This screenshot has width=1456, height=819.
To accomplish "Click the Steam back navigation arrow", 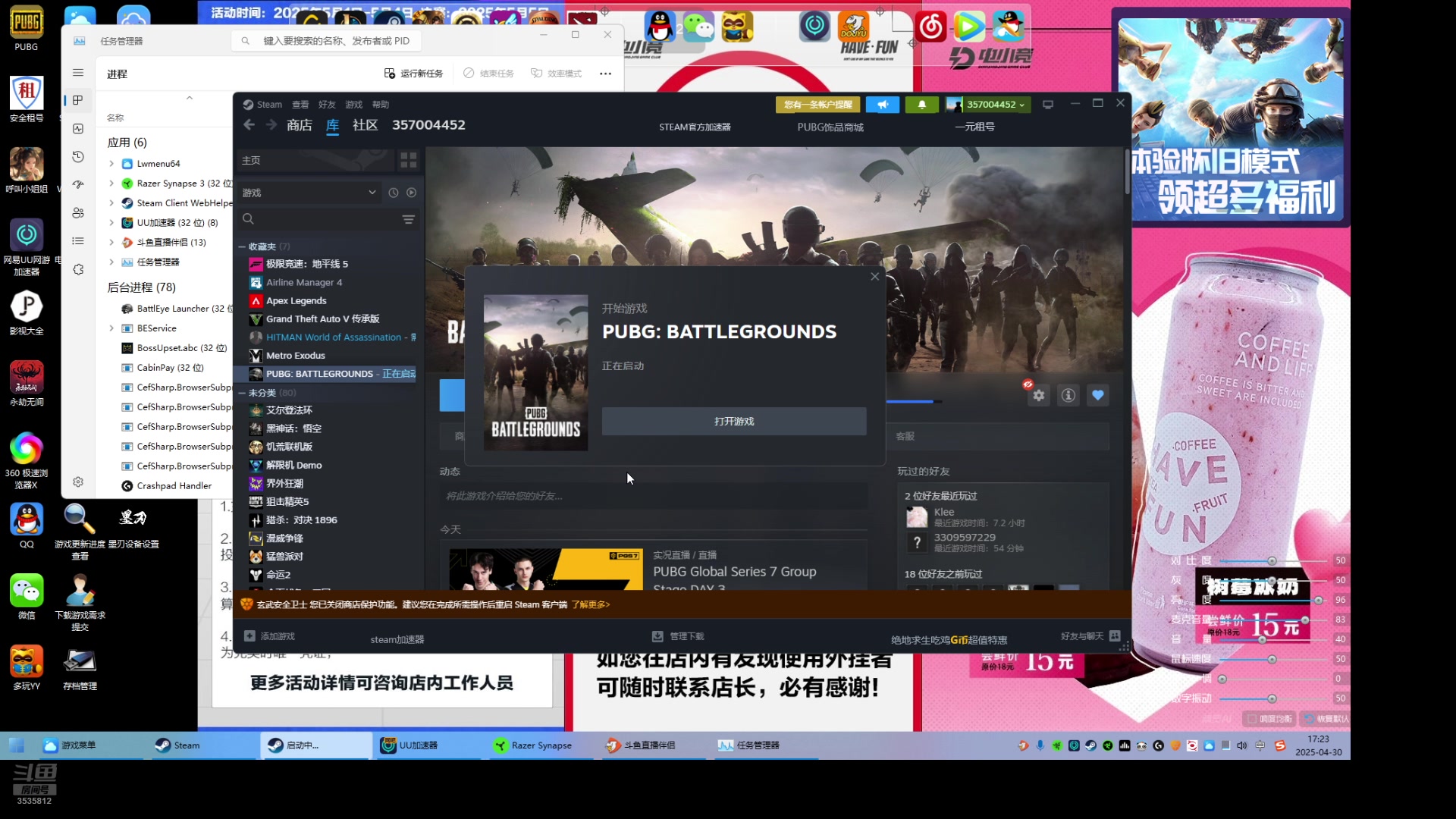I will [249, 125].
